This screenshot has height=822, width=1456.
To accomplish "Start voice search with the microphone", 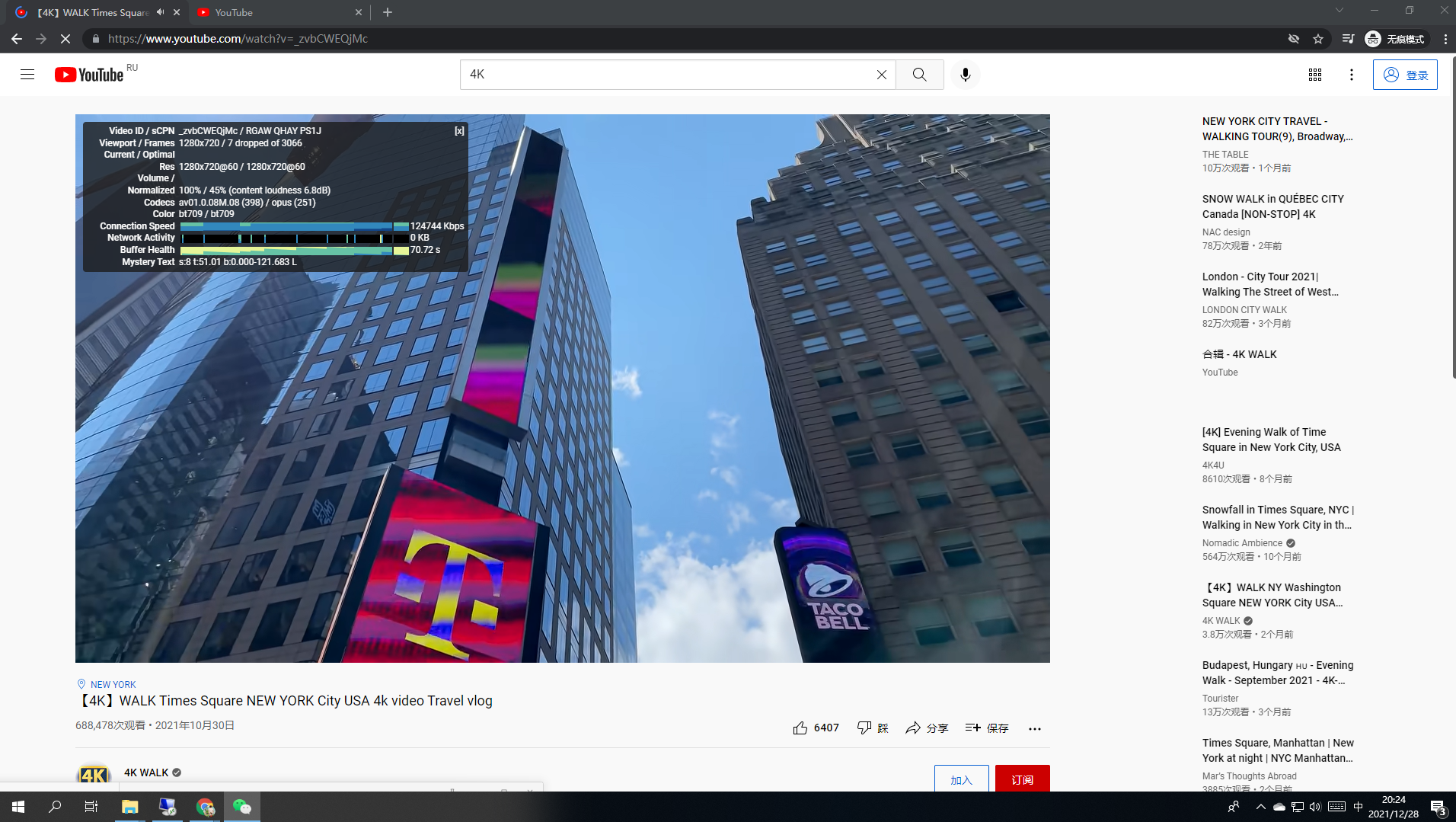I will (x=965, y=74).
